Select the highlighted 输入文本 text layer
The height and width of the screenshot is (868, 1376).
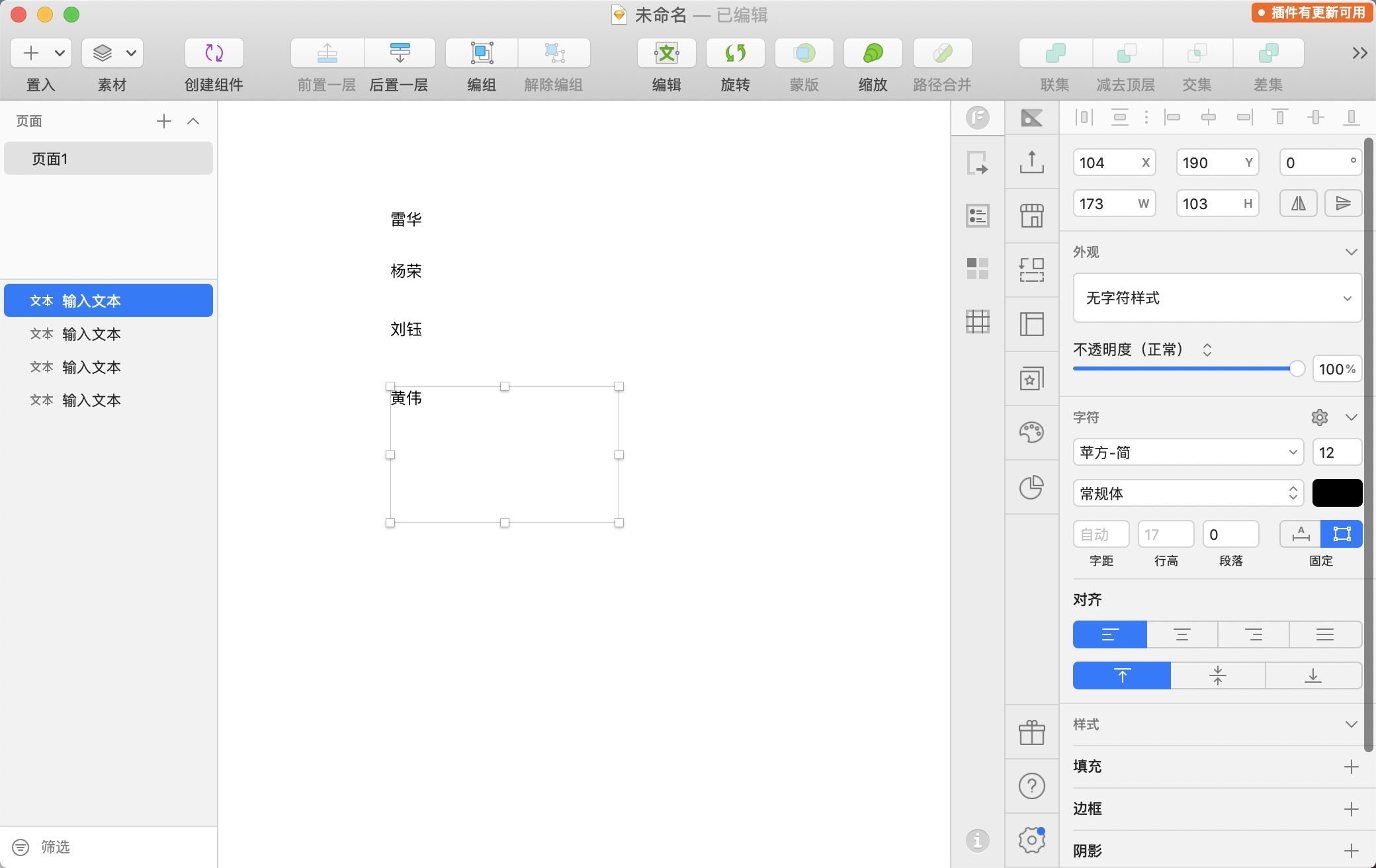coord(108,300)
